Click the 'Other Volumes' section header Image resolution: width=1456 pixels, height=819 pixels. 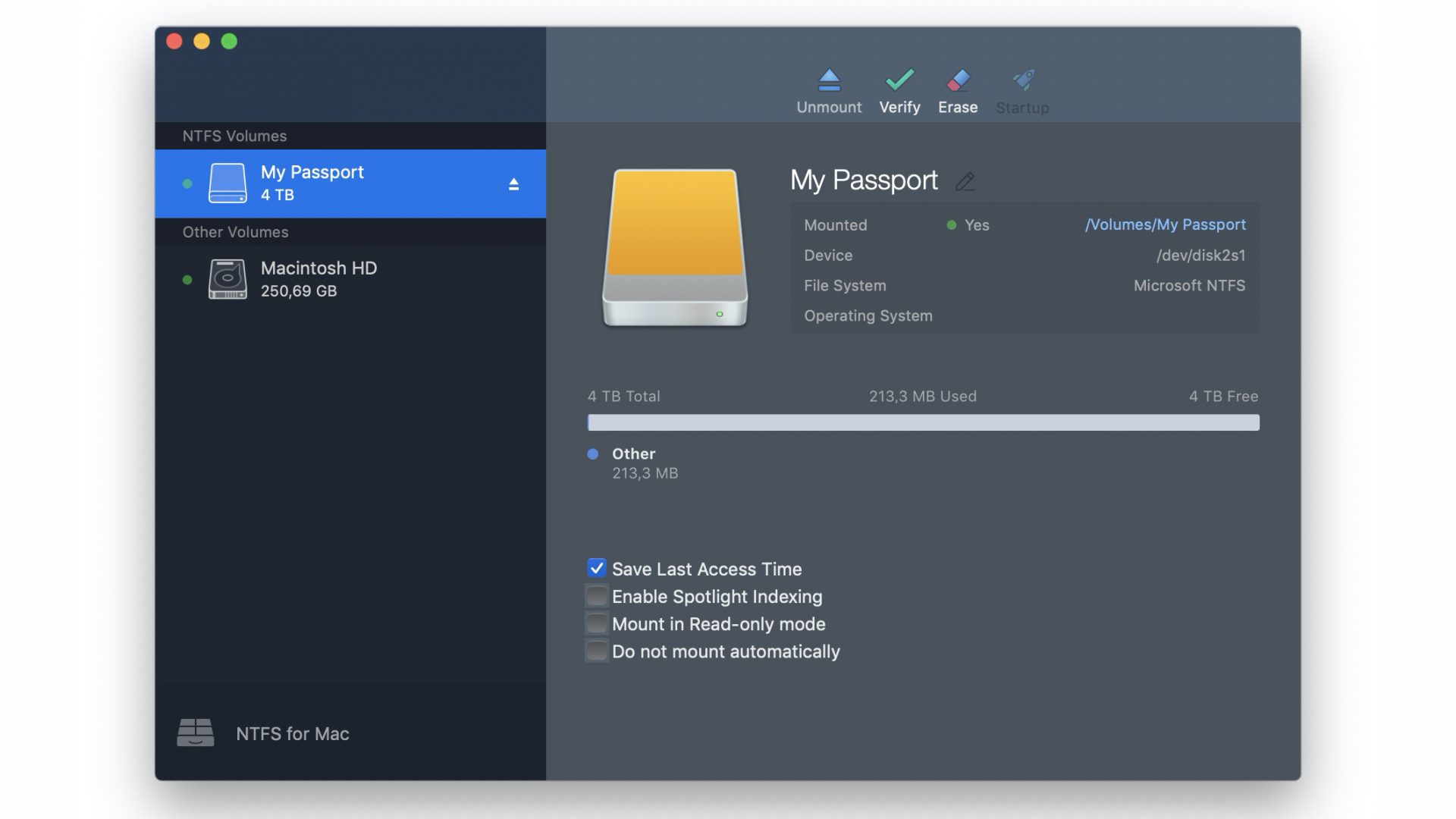click(235, 232)
